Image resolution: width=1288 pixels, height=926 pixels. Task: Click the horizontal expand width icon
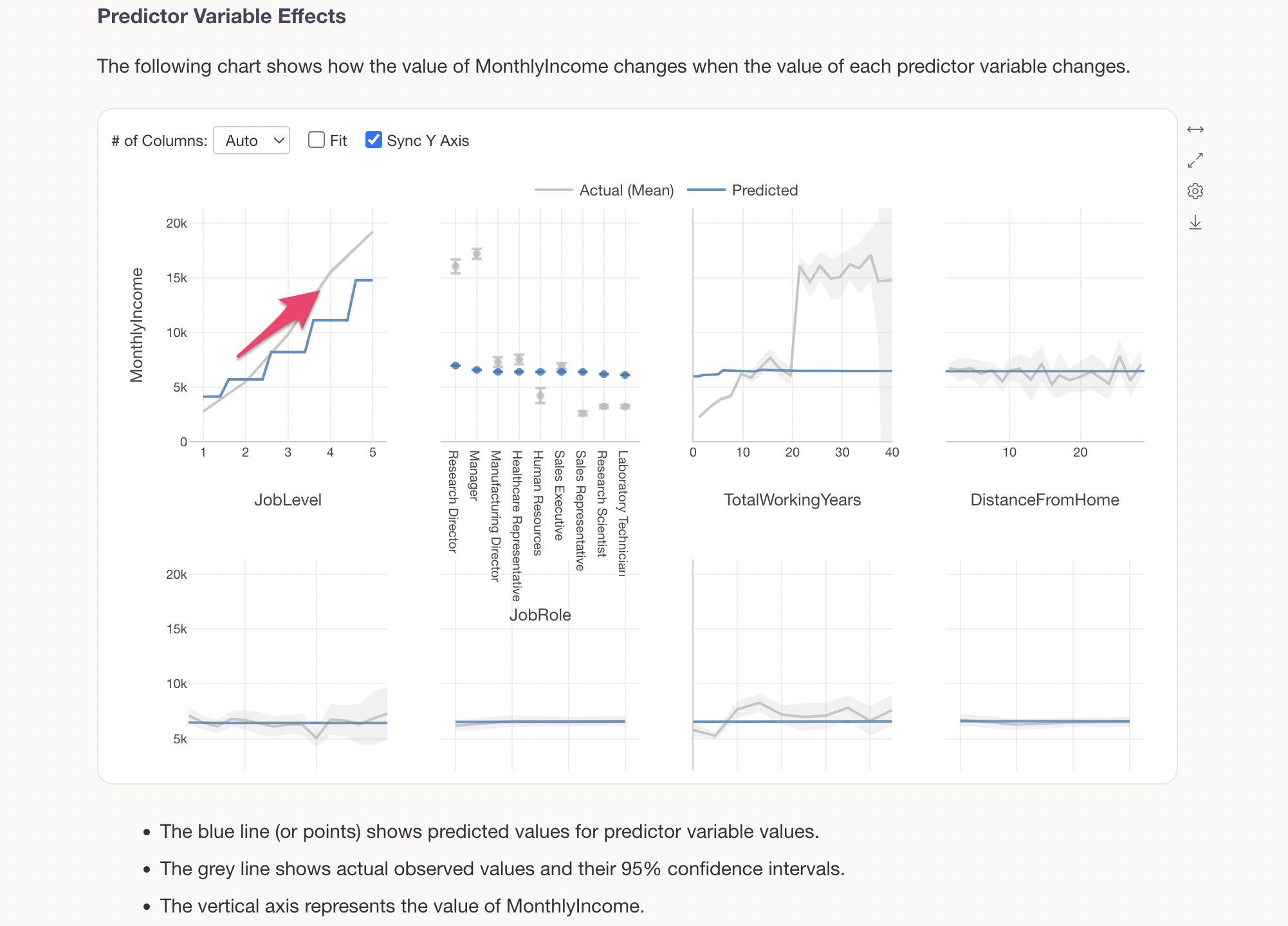pos(1195,129)
